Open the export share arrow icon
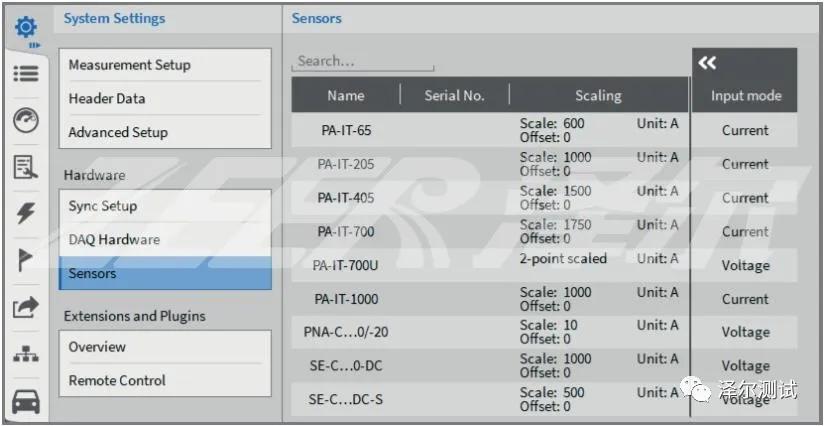824x426 pixels. pos(25,308)
